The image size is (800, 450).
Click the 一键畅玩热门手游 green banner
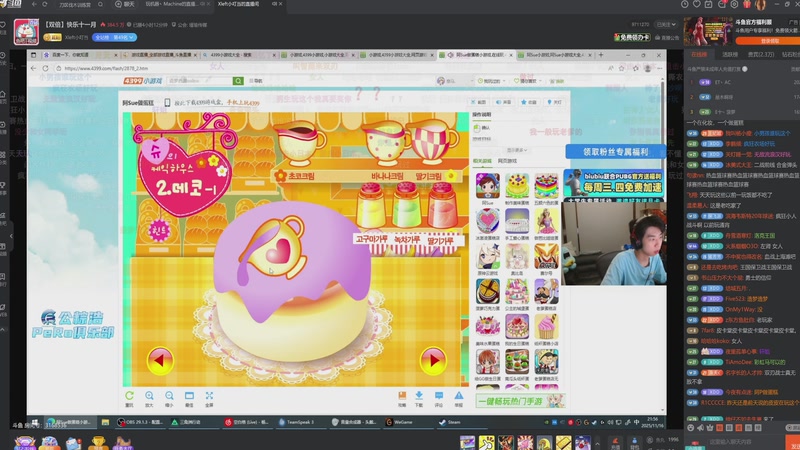(x=520, y=401)
